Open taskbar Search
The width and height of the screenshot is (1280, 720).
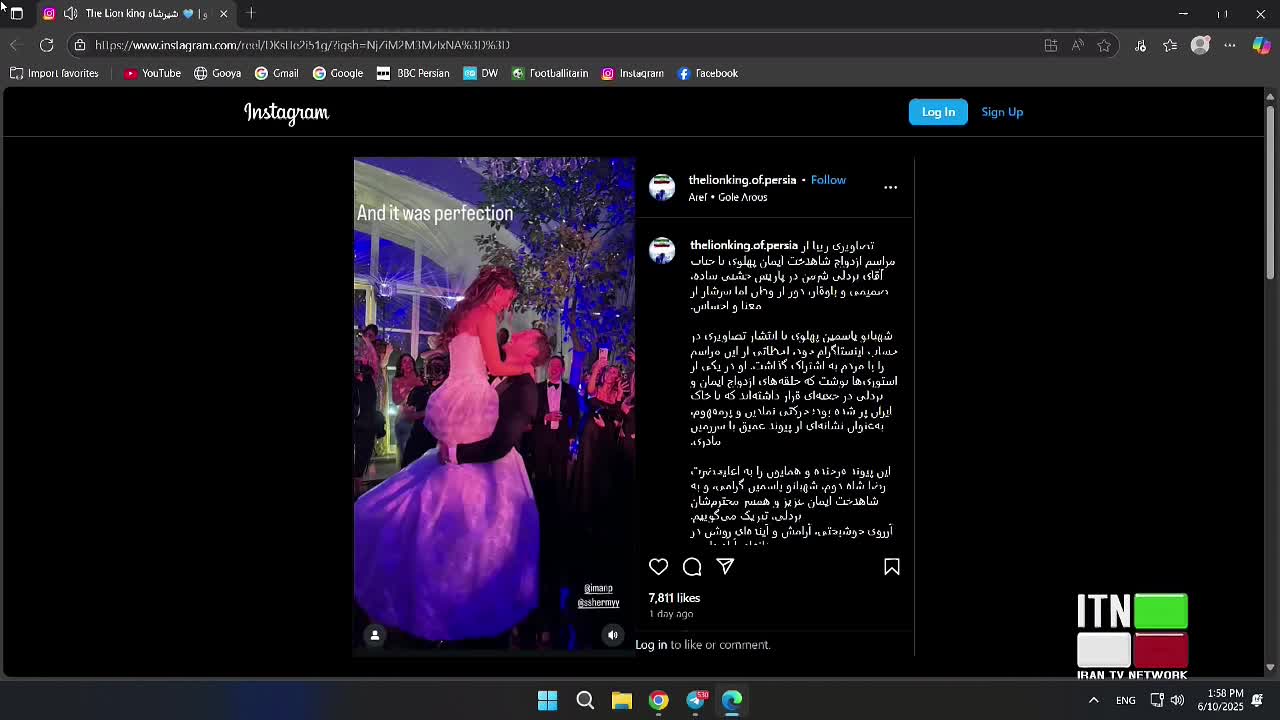pyautogui.click(x=585, y=700)
